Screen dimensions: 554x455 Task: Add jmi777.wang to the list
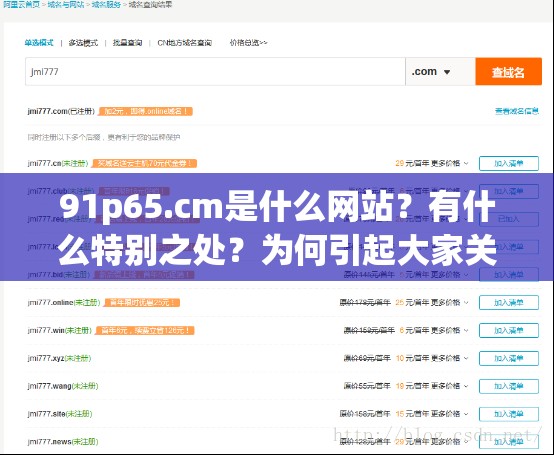click(x=509, y=386)
